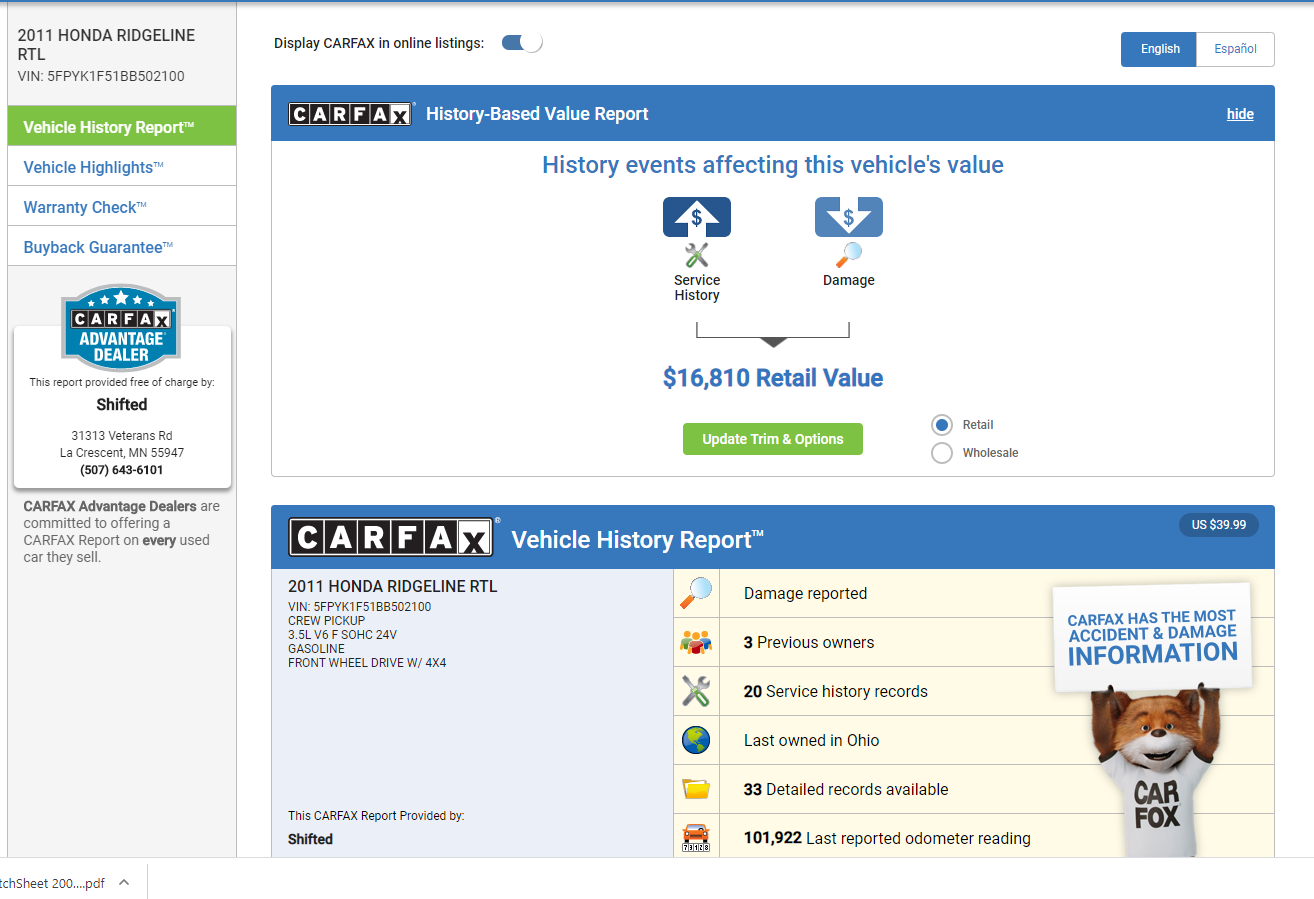The width and height of the screenshot is (1314, 899).
Task: Click the Detailed records folder icon
Action: click(x=696, y=789)
